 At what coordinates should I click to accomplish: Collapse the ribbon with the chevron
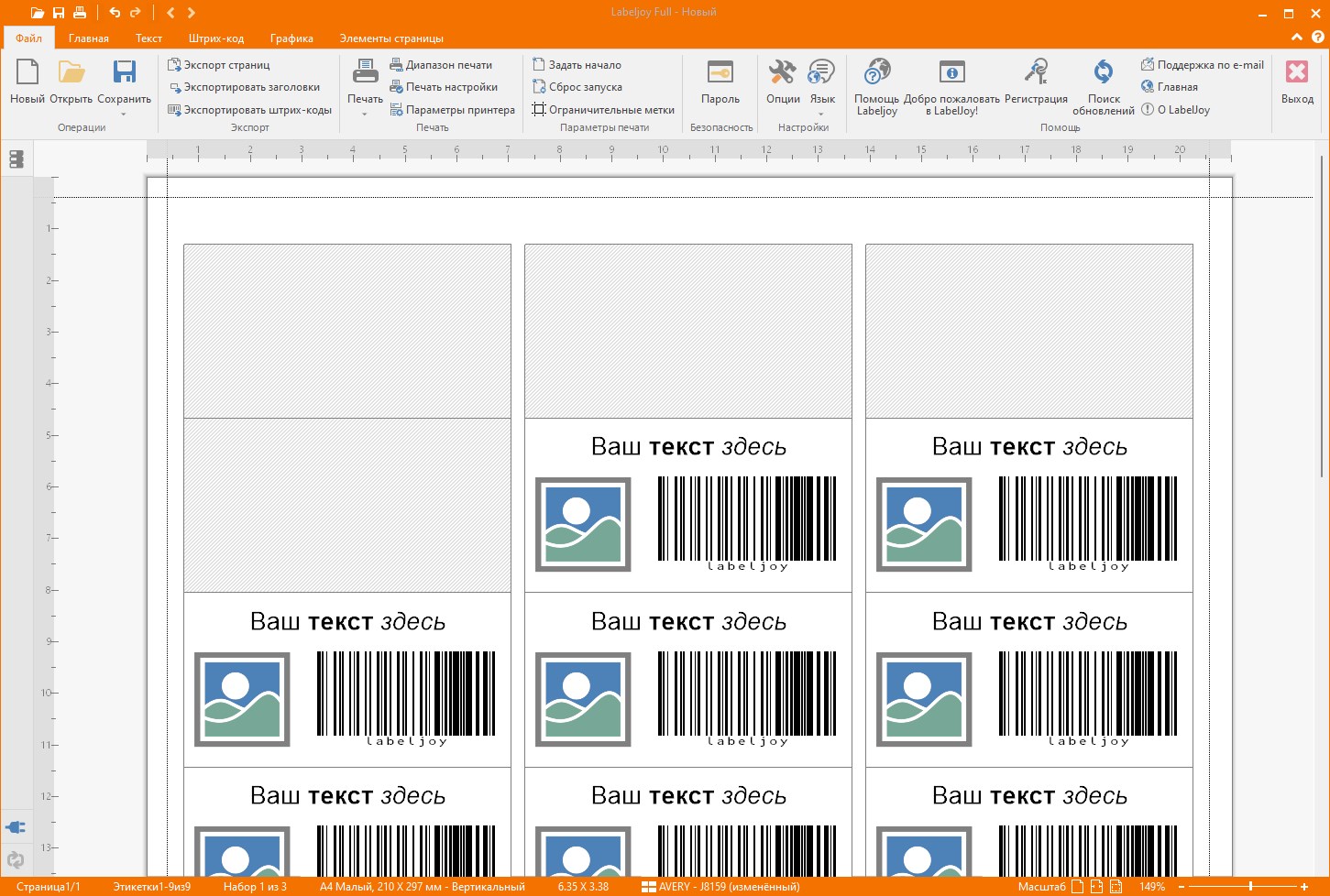pos(1296,38)
